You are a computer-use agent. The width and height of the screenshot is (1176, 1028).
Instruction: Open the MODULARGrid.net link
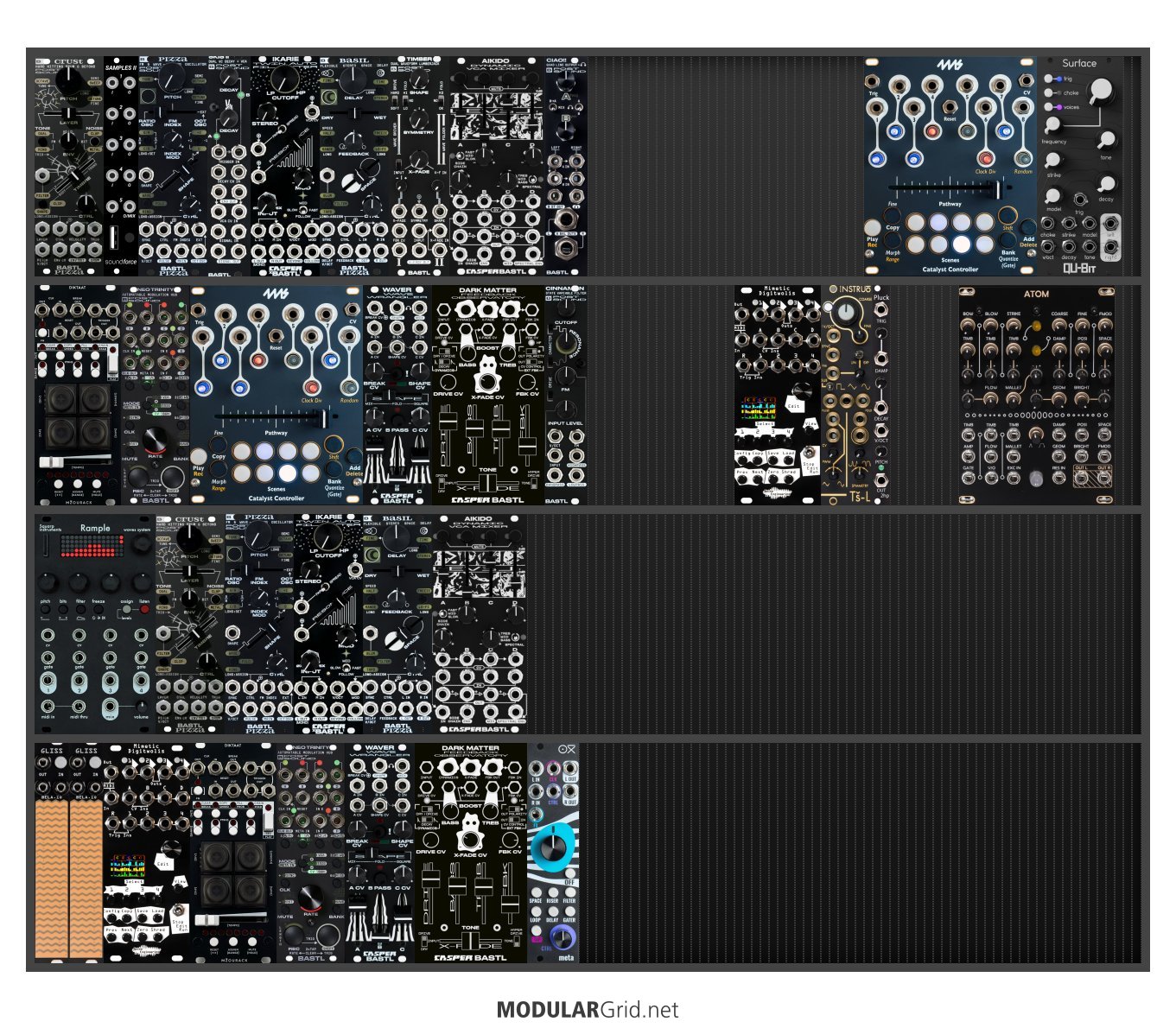click(x=588, y=1009)
